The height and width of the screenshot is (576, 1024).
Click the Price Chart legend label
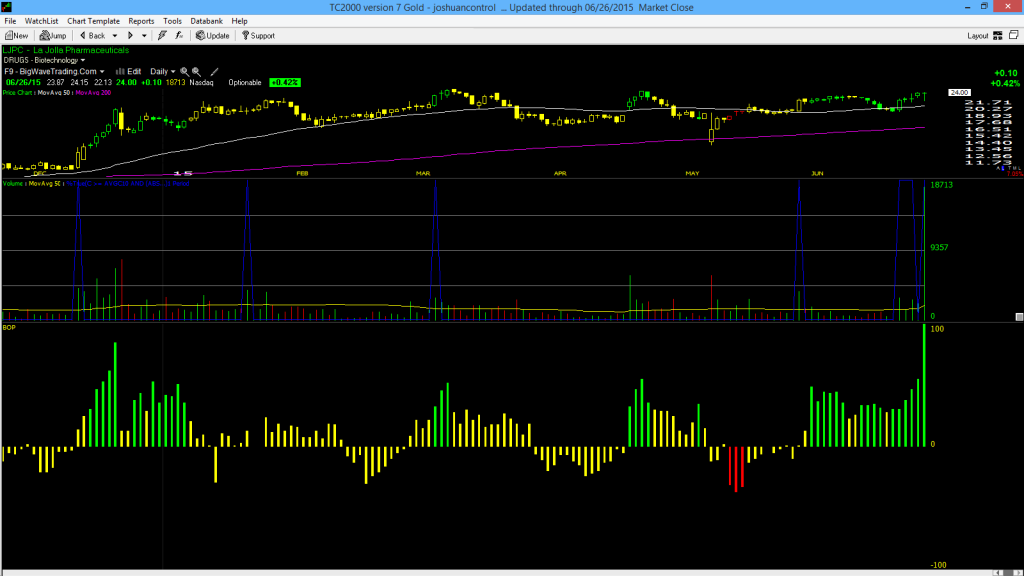(17, 93)
